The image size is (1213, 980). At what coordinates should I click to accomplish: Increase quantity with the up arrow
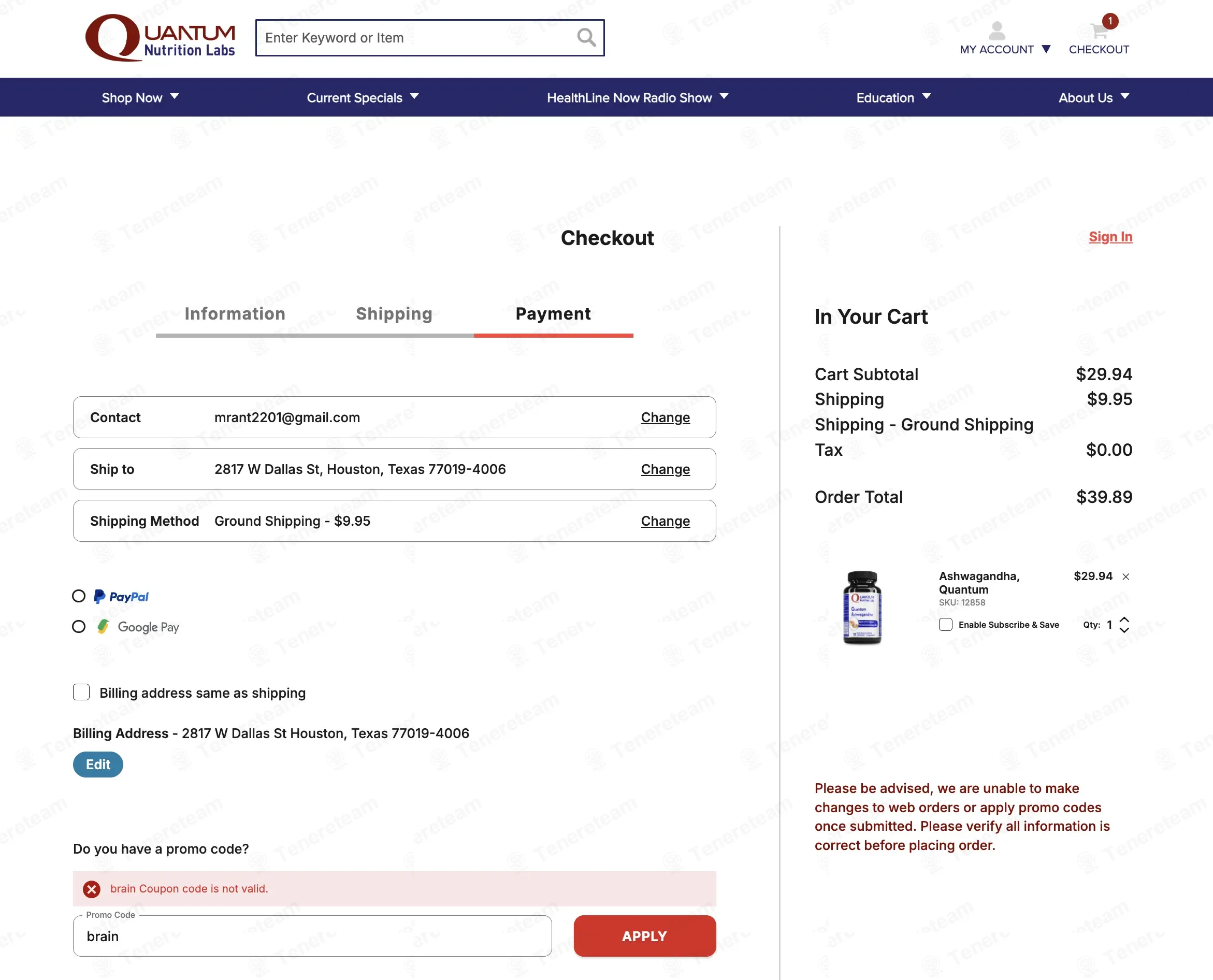tap(1124, 619)
